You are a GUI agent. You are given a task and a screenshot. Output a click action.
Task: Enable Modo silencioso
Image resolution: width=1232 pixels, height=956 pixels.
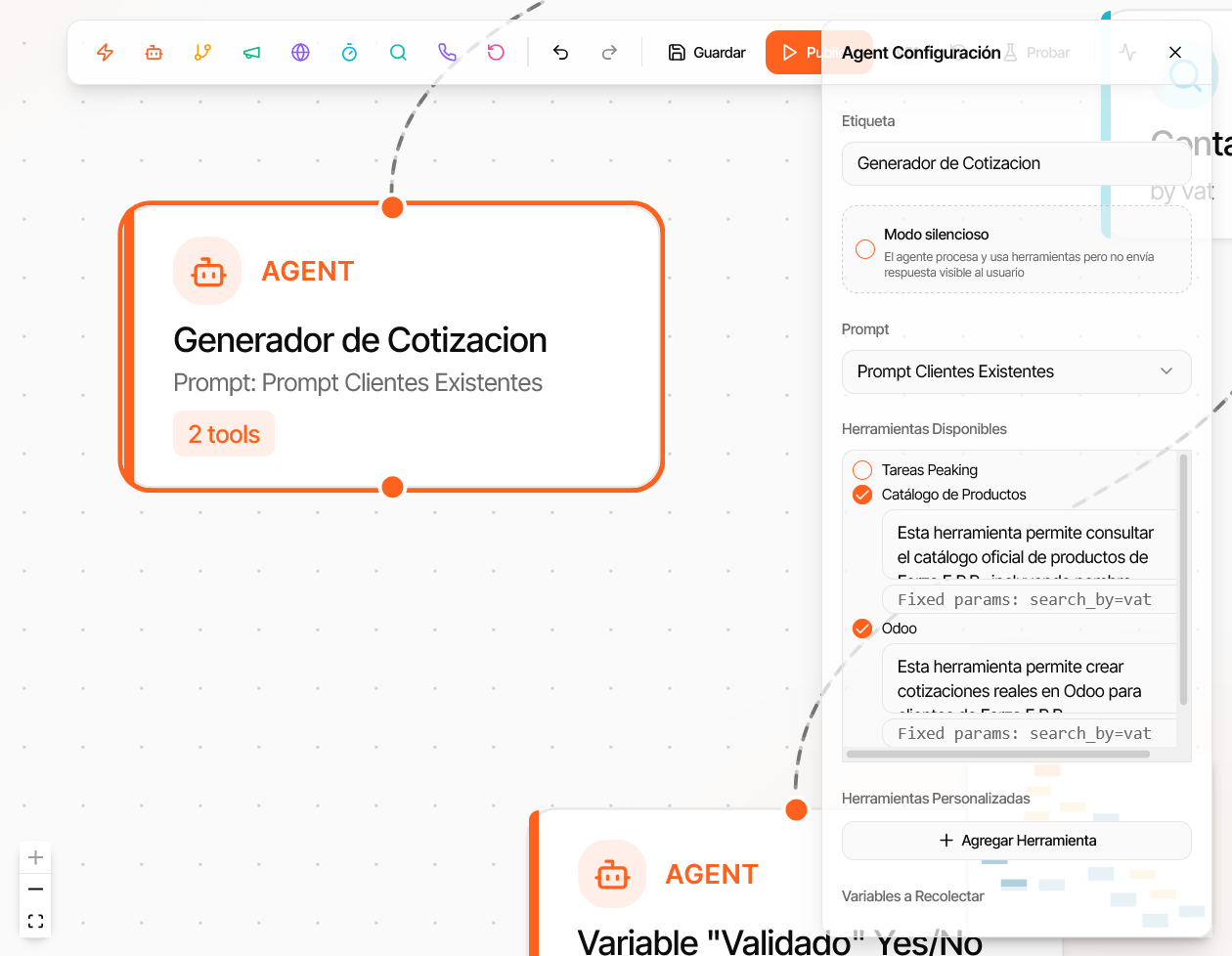(x=865, y=249)
